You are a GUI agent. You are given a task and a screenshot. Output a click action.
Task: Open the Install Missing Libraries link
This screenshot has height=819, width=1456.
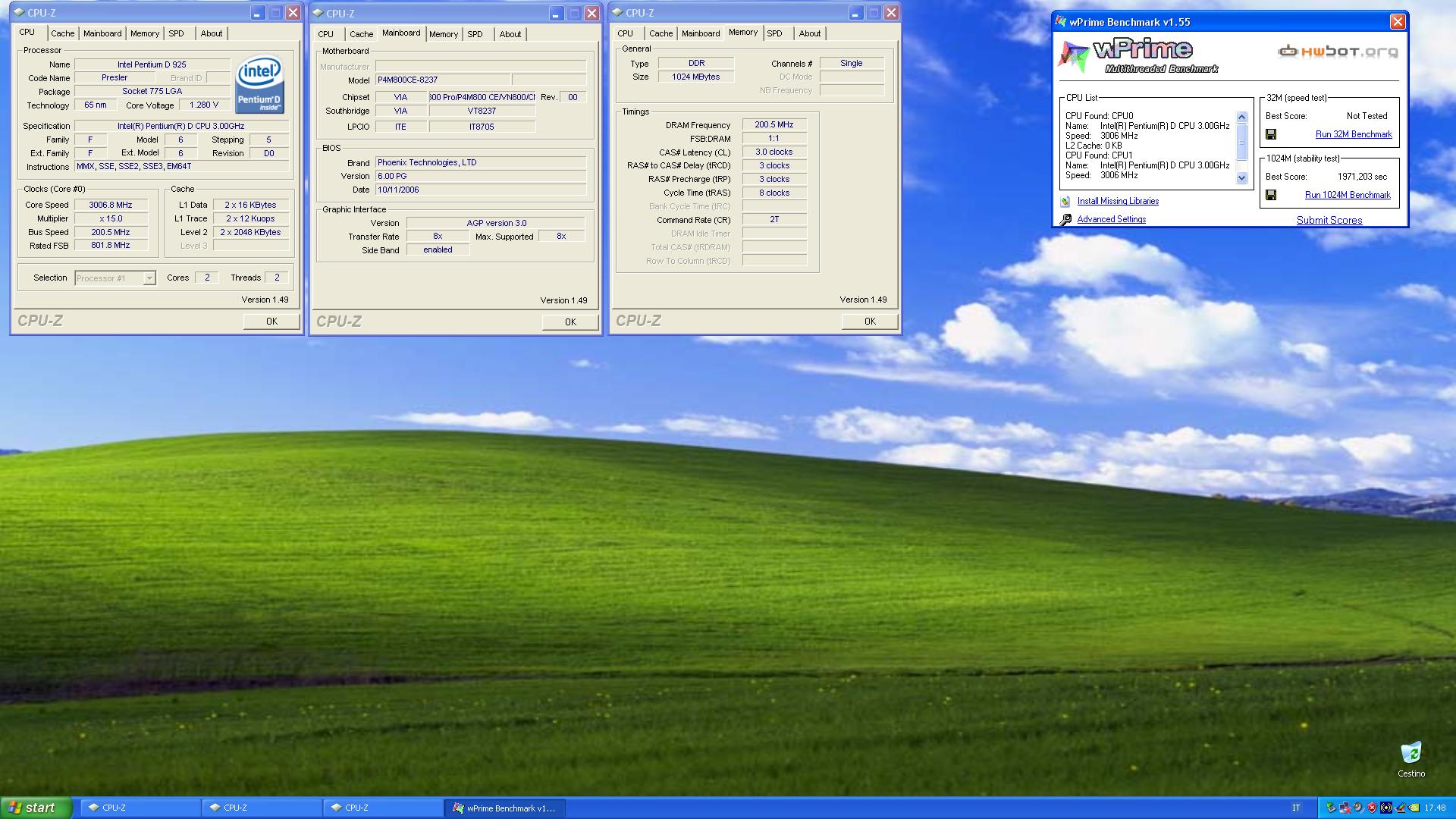click(x=1118, y=201)
